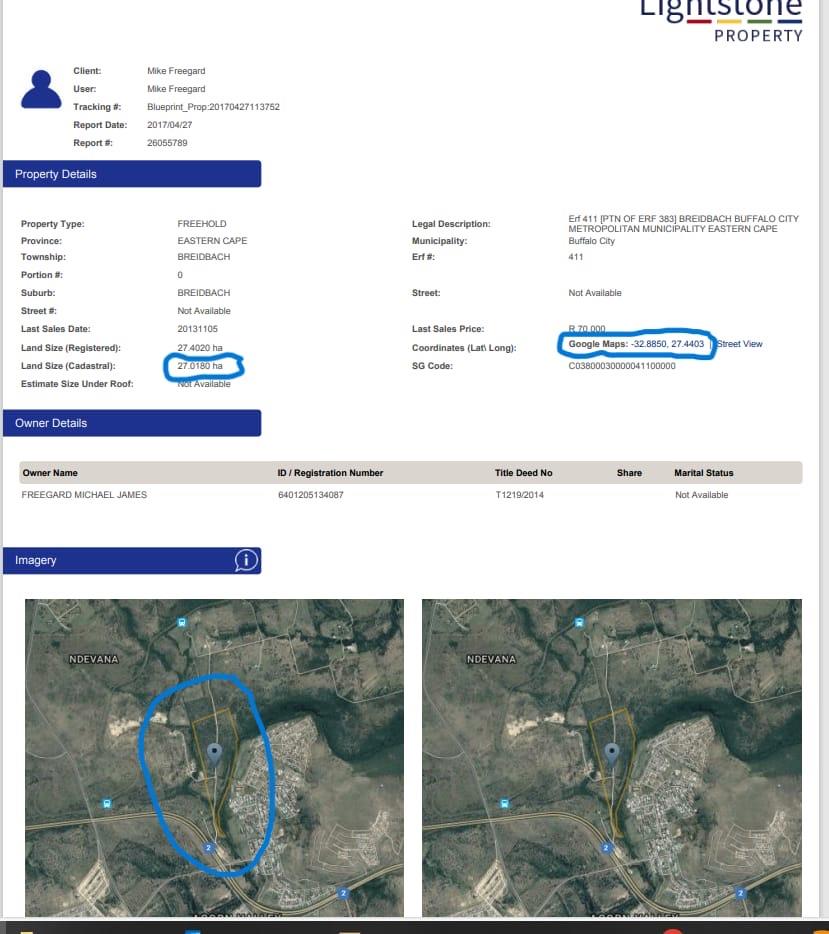Open the Google Maps coordinates link
This screenshot has height=934, width=829.
click(x=637, y=344)
